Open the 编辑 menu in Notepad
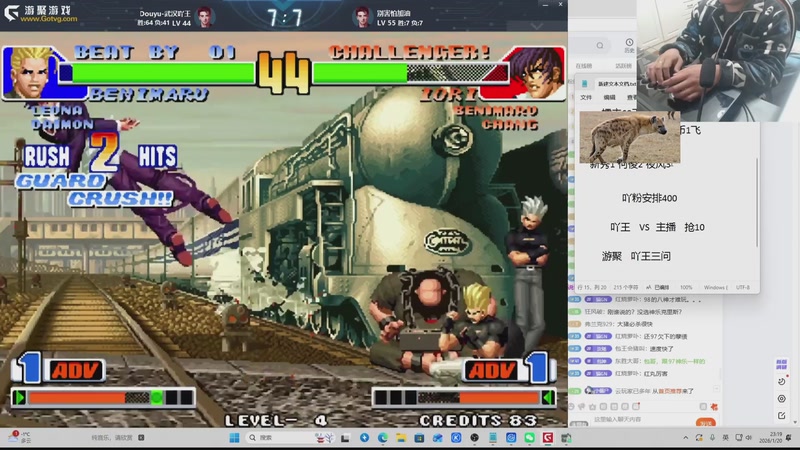 (x=609, y=97)
